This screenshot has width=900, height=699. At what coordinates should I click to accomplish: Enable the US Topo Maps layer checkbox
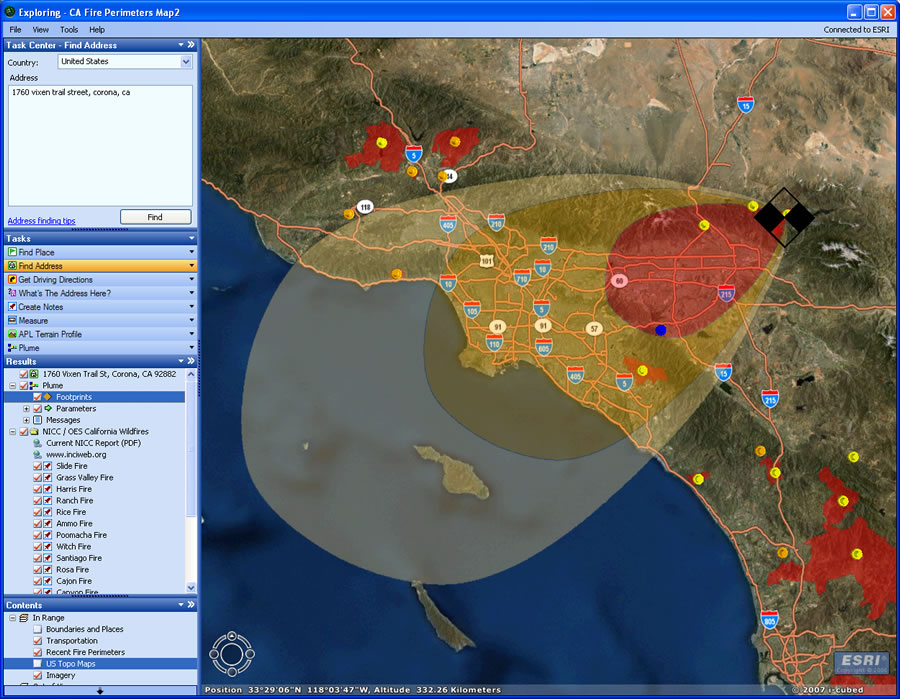[37, 664]
